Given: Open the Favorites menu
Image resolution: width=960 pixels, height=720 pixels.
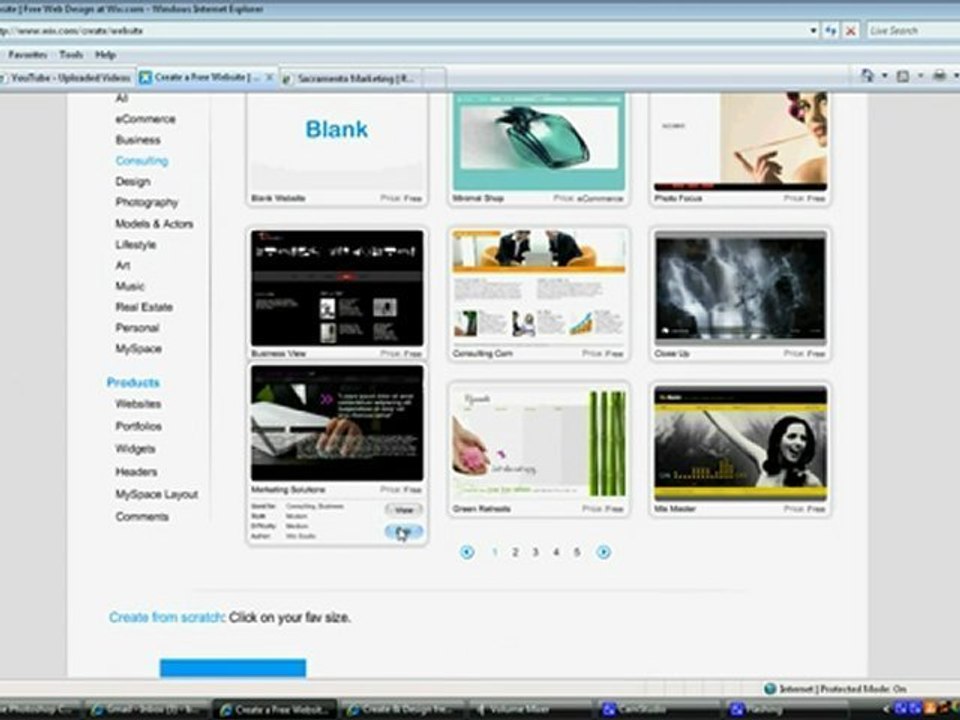Looking at the screenshot, I should 28,54.
